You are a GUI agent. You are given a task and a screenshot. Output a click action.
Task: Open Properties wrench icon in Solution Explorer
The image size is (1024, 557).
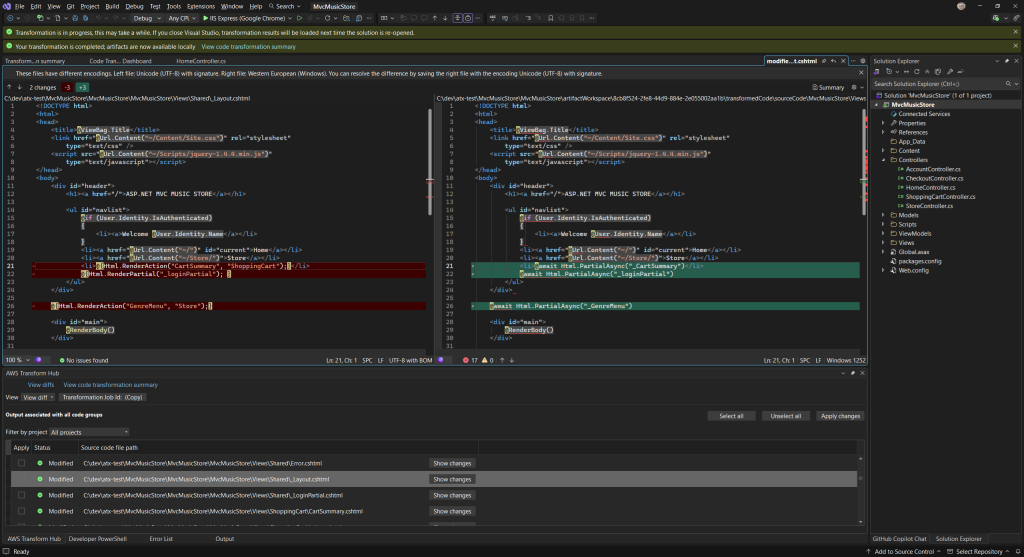click(x=950, y=72)
